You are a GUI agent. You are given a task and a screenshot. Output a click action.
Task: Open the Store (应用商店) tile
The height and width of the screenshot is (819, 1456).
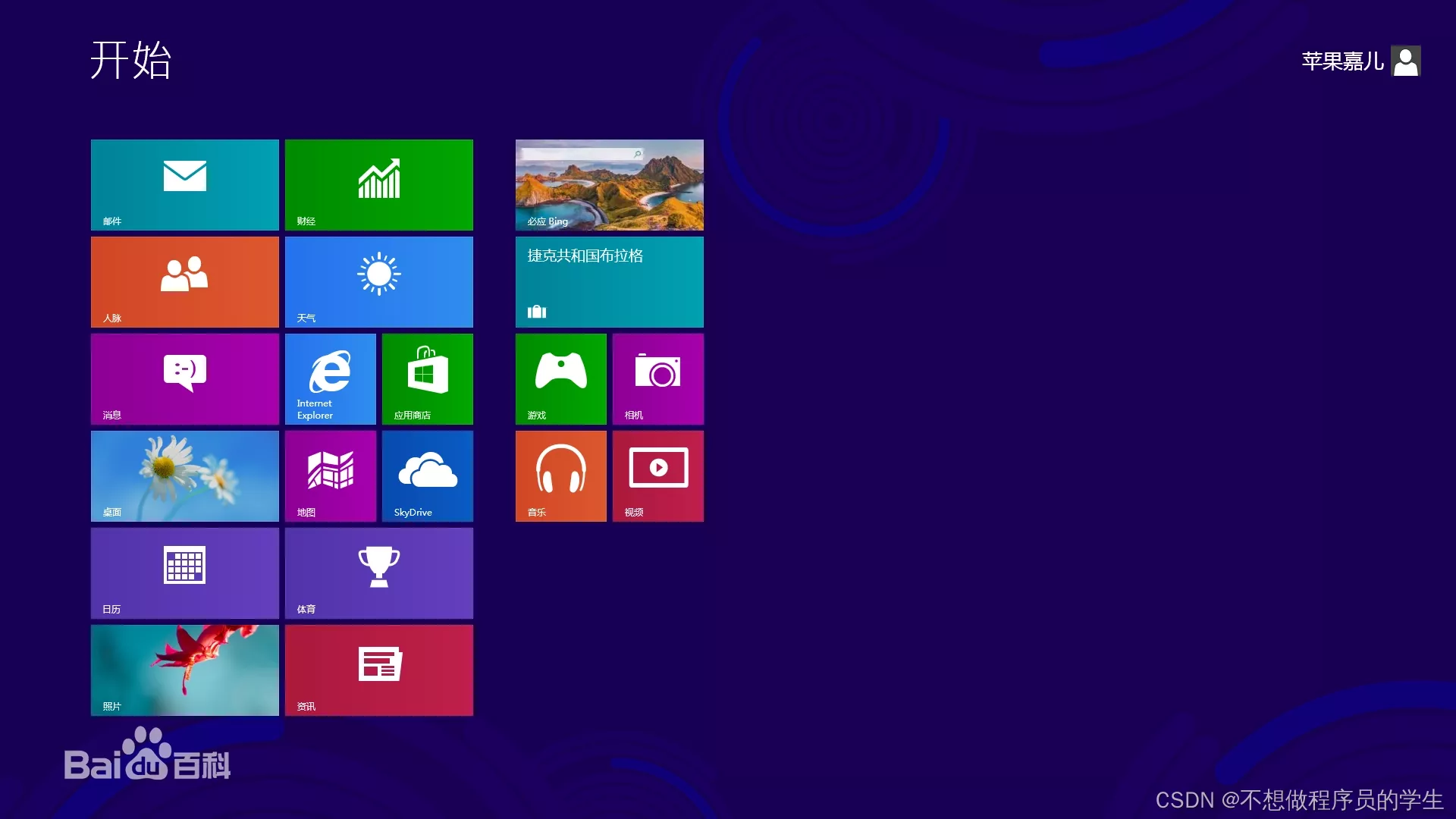pyautogui.click(x=427, y=378)
